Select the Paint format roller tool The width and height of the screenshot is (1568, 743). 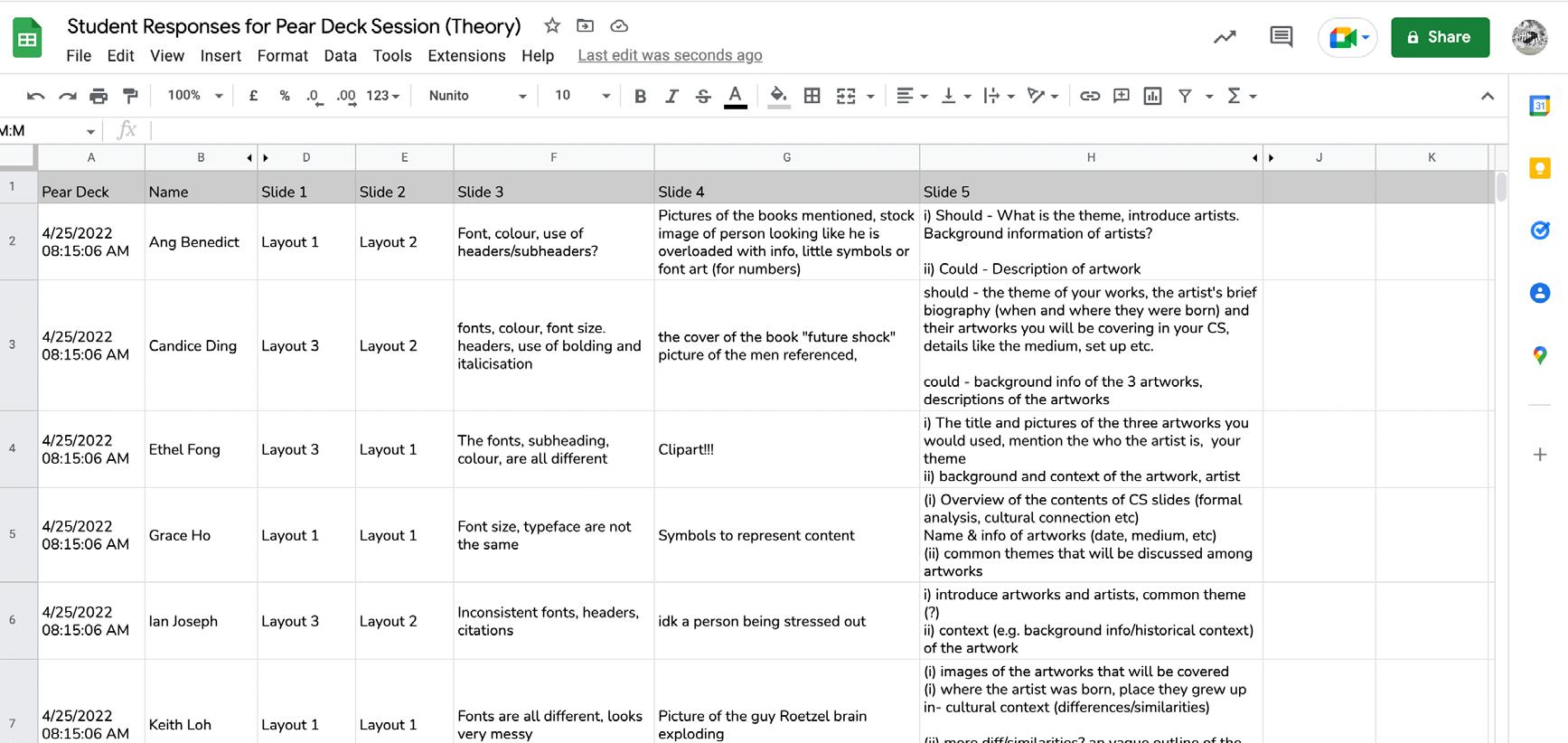[130, 96]
